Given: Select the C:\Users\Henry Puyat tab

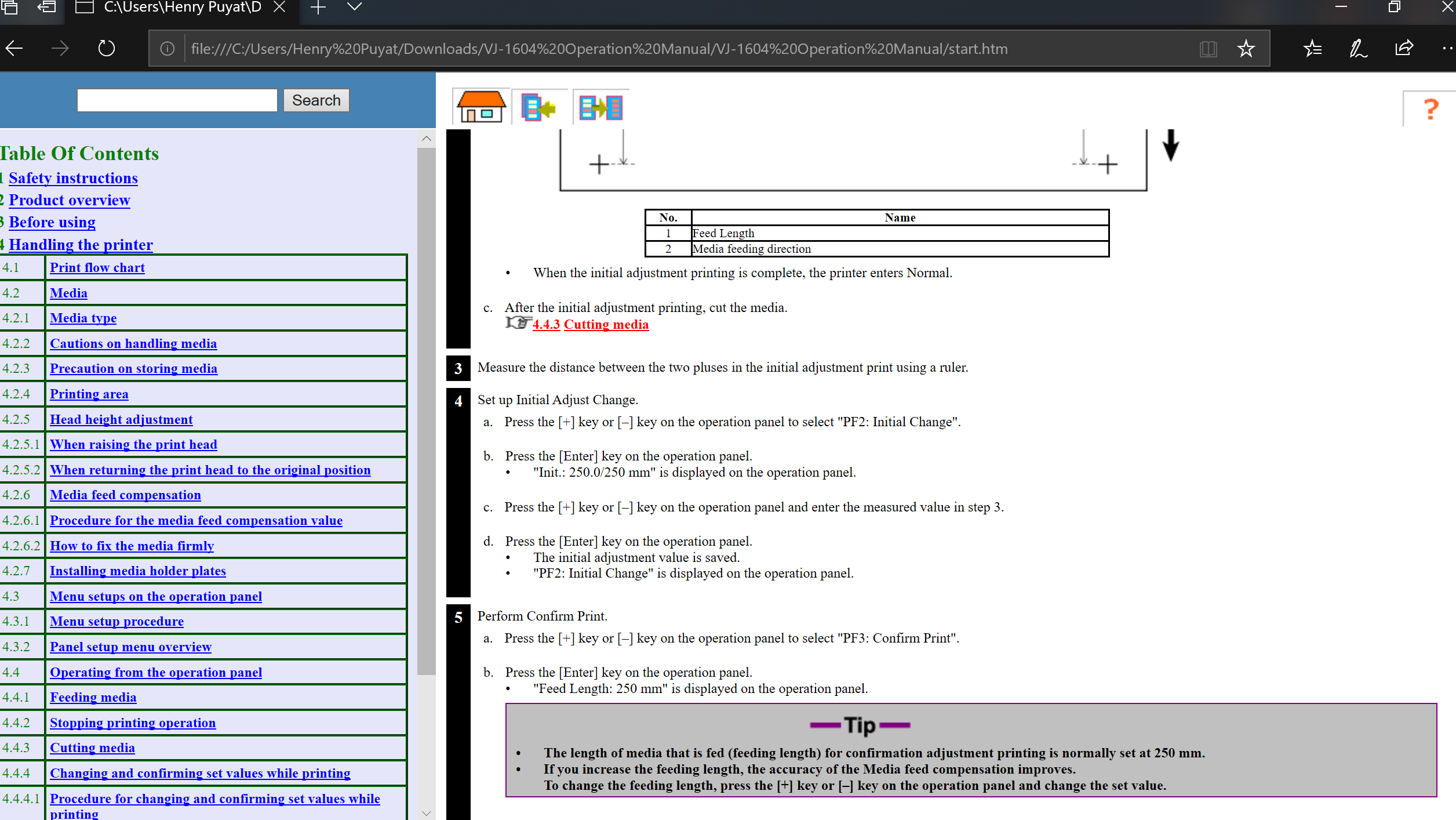Looking at the screenshot, I should [181, 8].
